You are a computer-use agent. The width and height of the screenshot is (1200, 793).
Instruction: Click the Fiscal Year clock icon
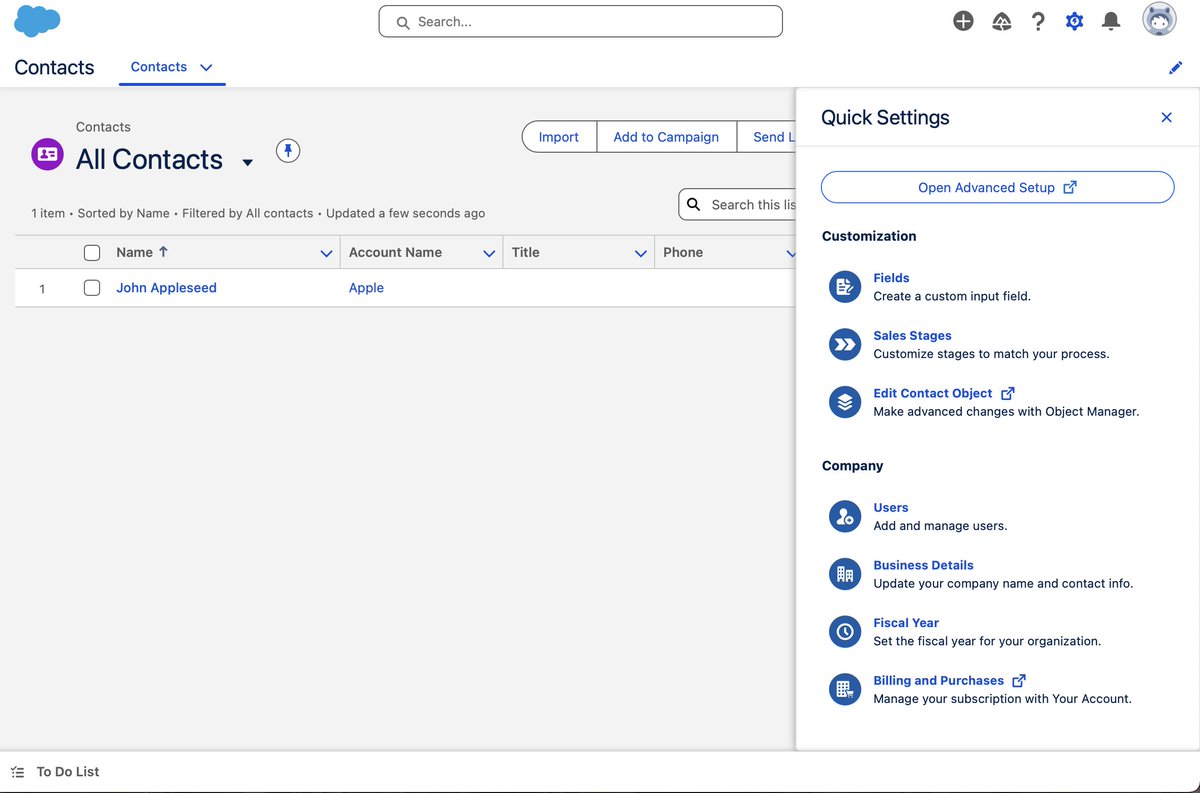(x=845, y=632)
